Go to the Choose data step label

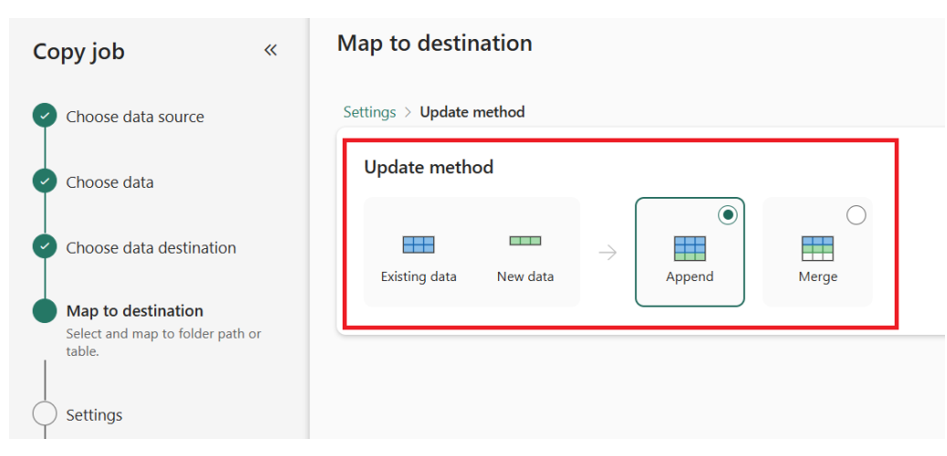(x=110, y=182)
